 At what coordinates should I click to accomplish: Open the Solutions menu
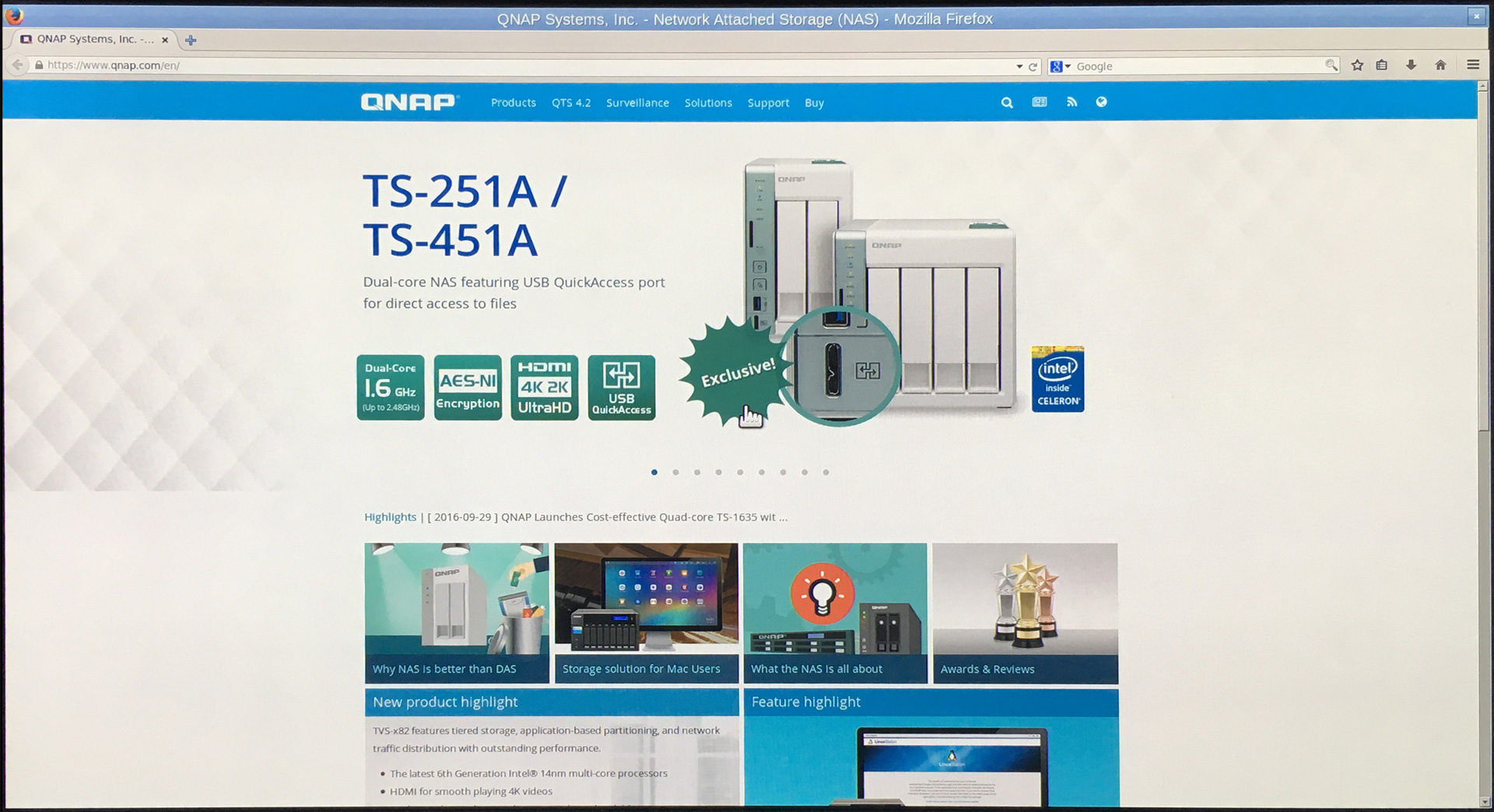coord(708,103)
